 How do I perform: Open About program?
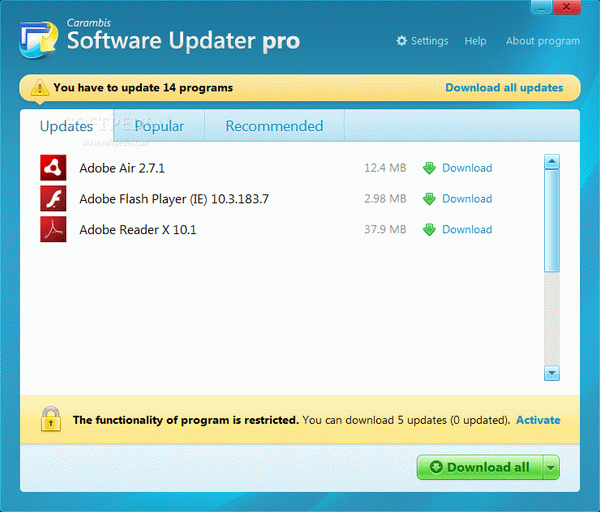point(543,41)
